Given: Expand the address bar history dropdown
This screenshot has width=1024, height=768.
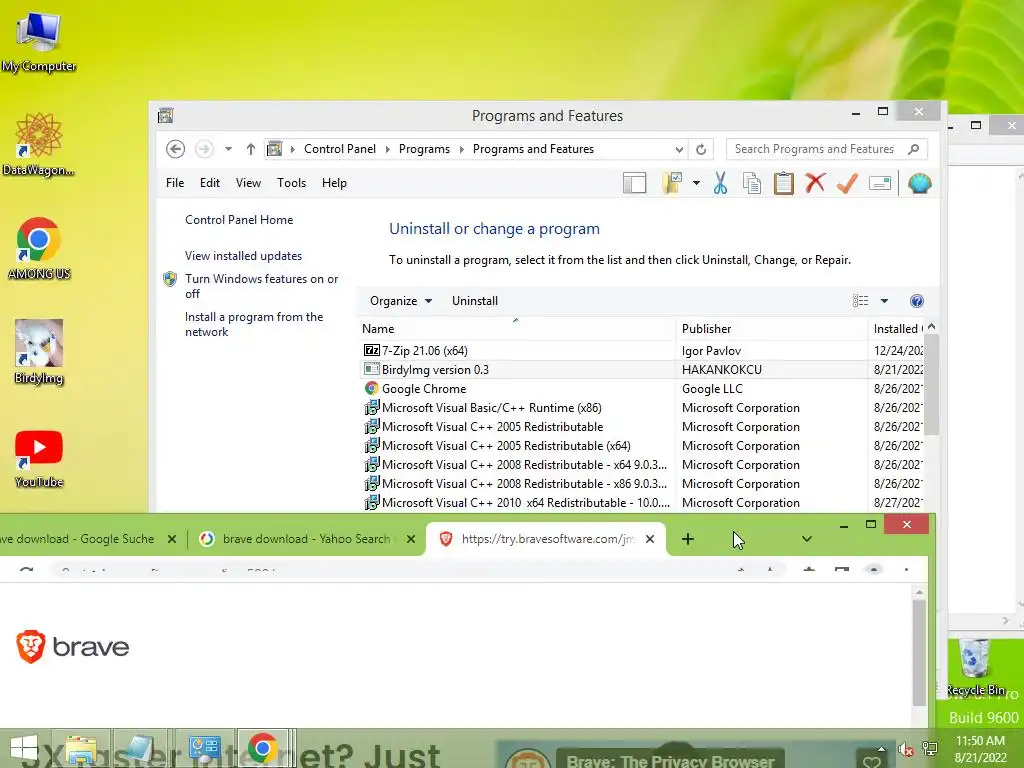Looking at the screenshot, I should (x=679, y=150).
